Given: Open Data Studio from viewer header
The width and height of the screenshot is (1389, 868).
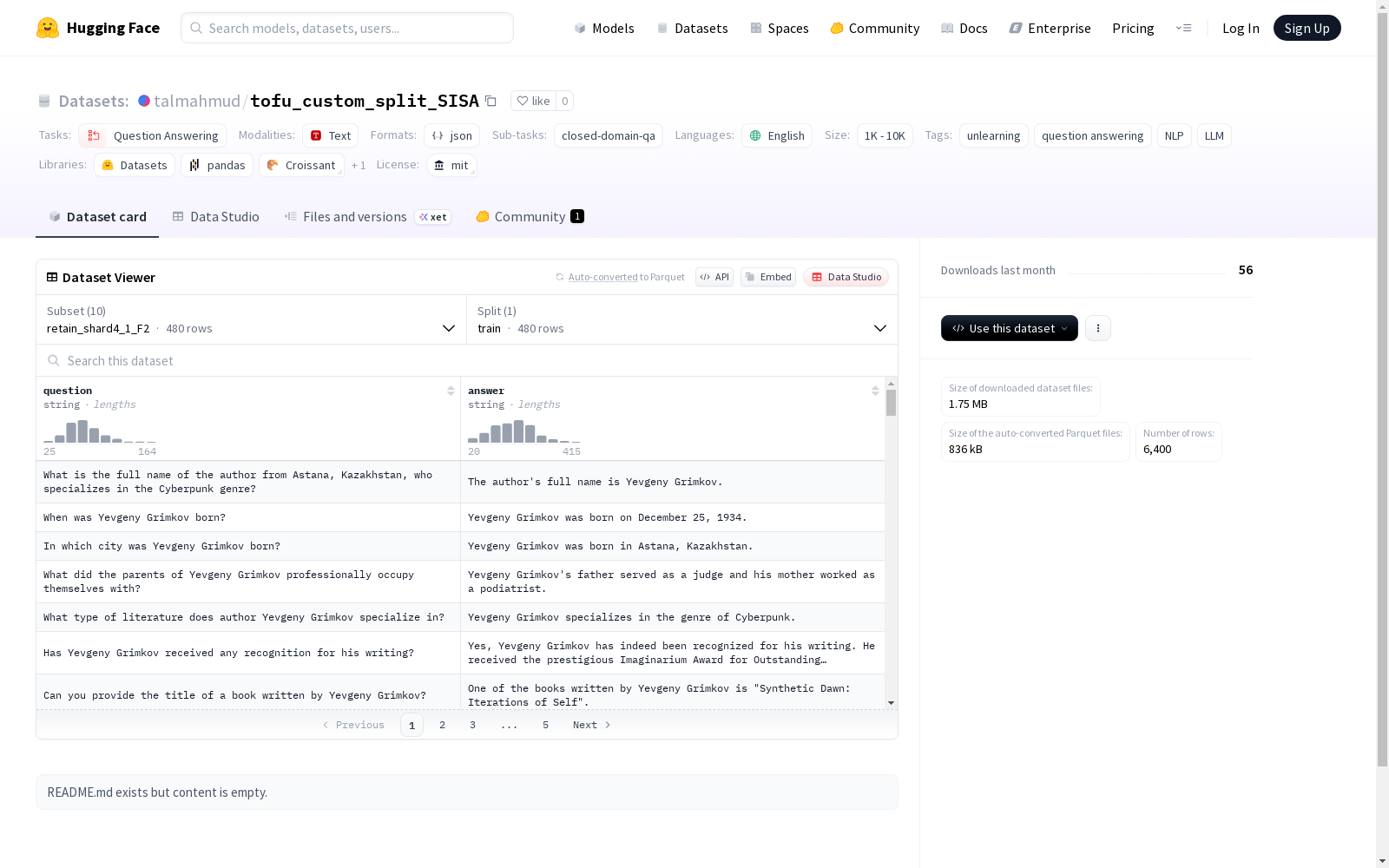Looking at the screenshot, I should [846, 277].
